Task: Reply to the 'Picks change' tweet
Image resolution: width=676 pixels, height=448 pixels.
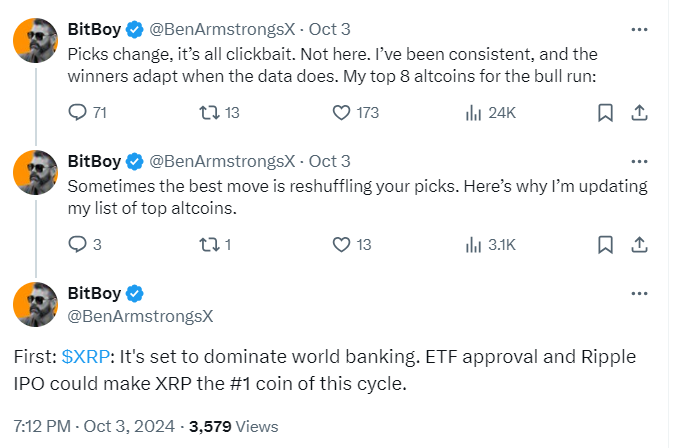Action: point(78,113)
